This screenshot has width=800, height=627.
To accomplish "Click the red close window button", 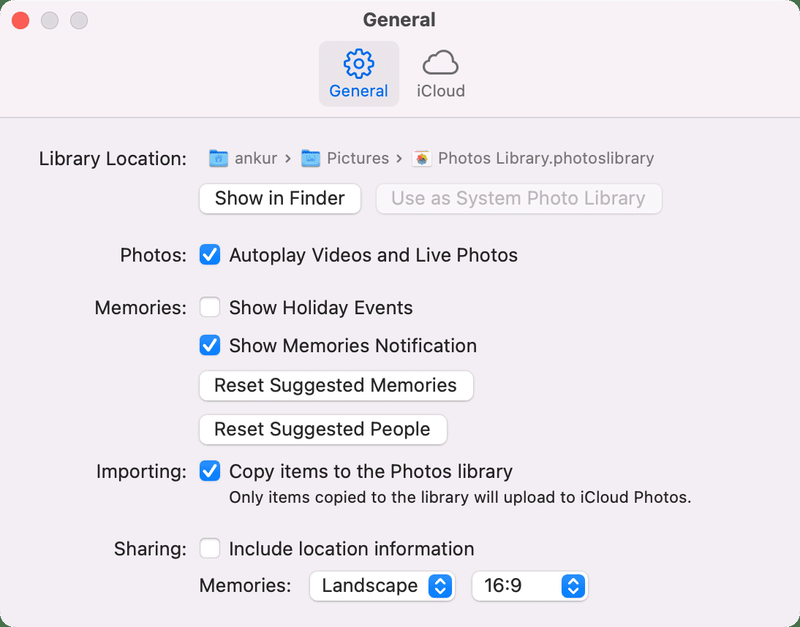I will coord(20,20).
